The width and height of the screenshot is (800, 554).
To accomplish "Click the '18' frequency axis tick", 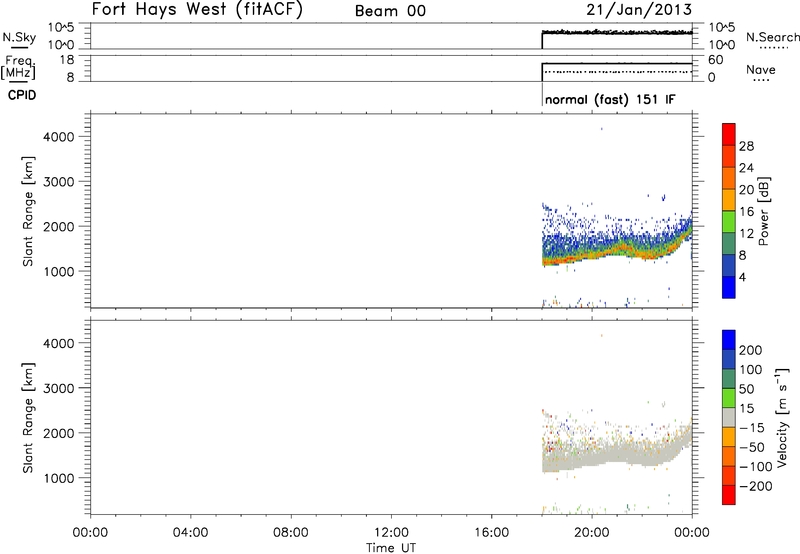I will tap(67, 60).
